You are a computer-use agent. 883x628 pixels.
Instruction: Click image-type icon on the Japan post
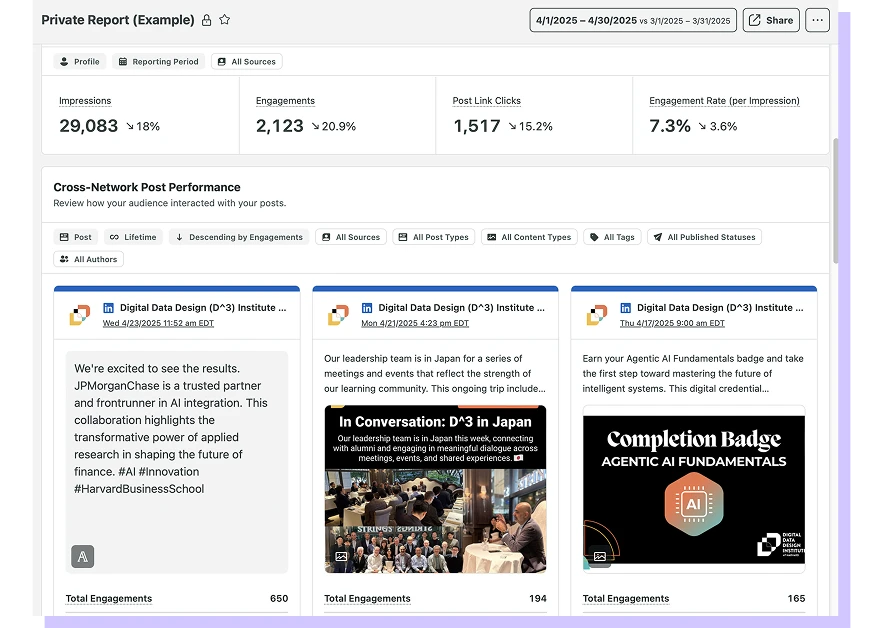click(x=341, y=556)
